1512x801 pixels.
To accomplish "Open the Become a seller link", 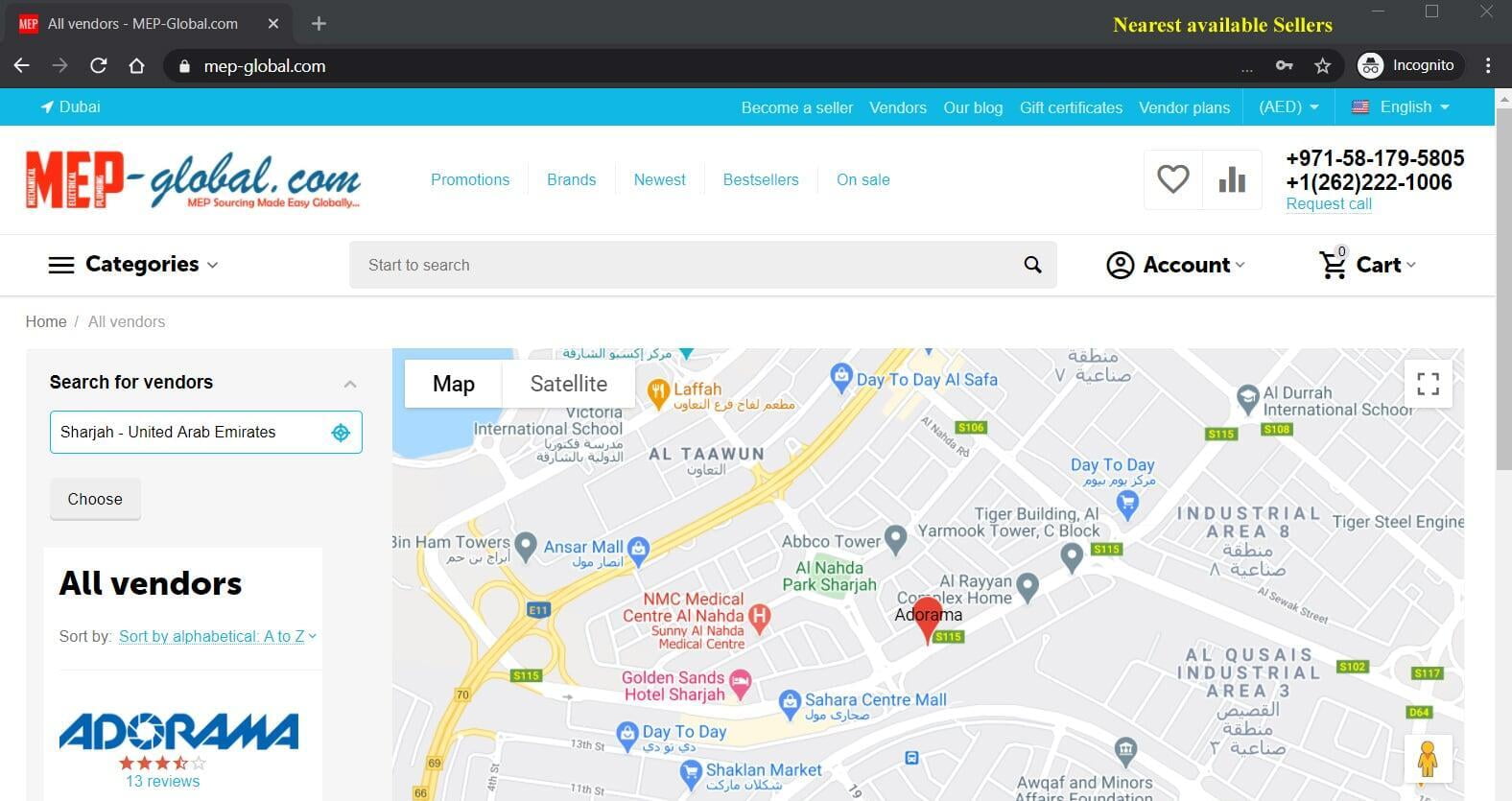I will (796, 107).
